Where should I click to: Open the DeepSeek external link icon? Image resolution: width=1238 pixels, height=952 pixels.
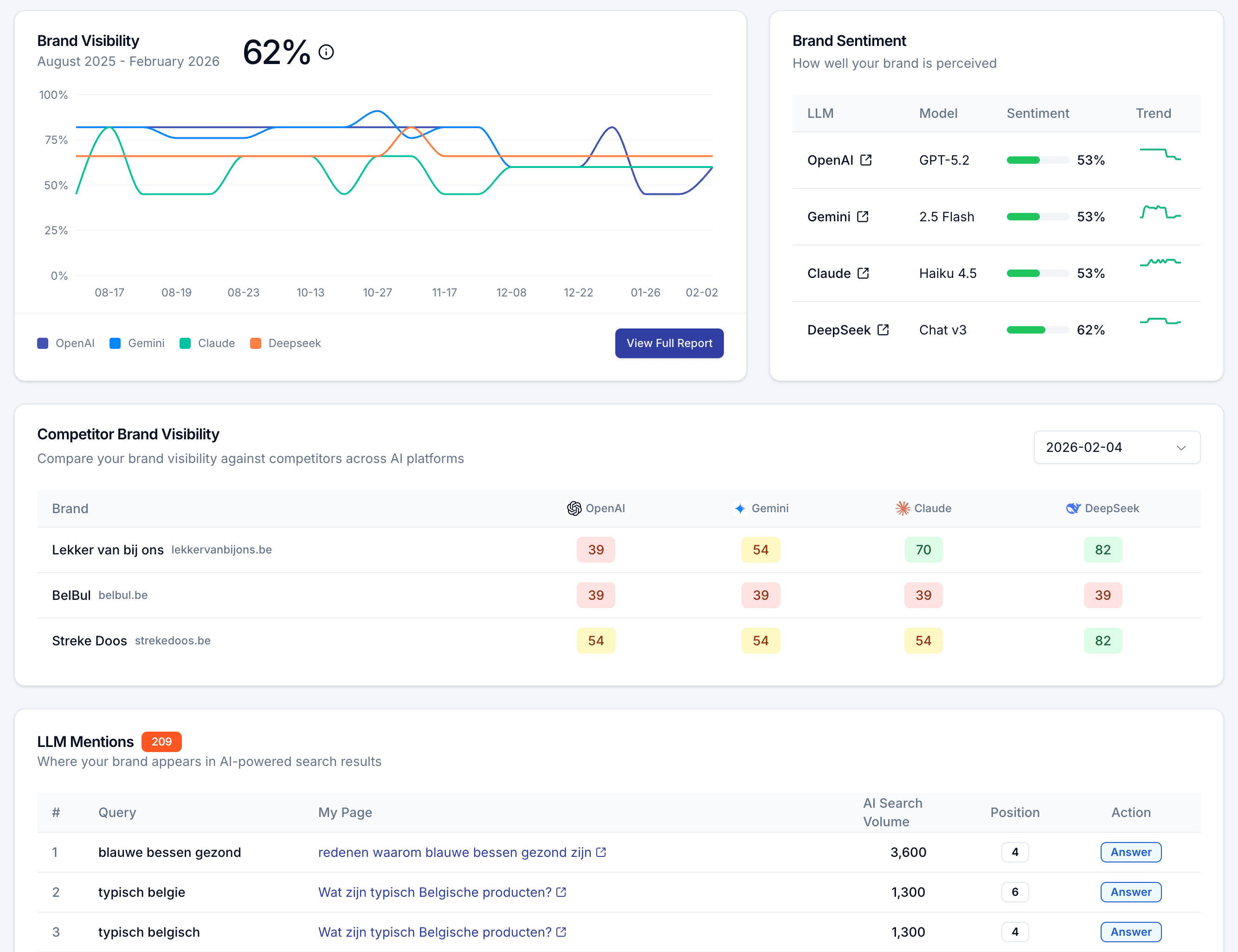click(x=883, y=330)
